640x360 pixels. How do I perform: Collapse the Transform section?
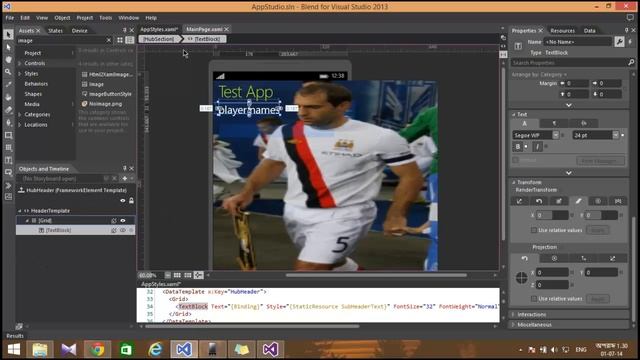pos(513,182)
